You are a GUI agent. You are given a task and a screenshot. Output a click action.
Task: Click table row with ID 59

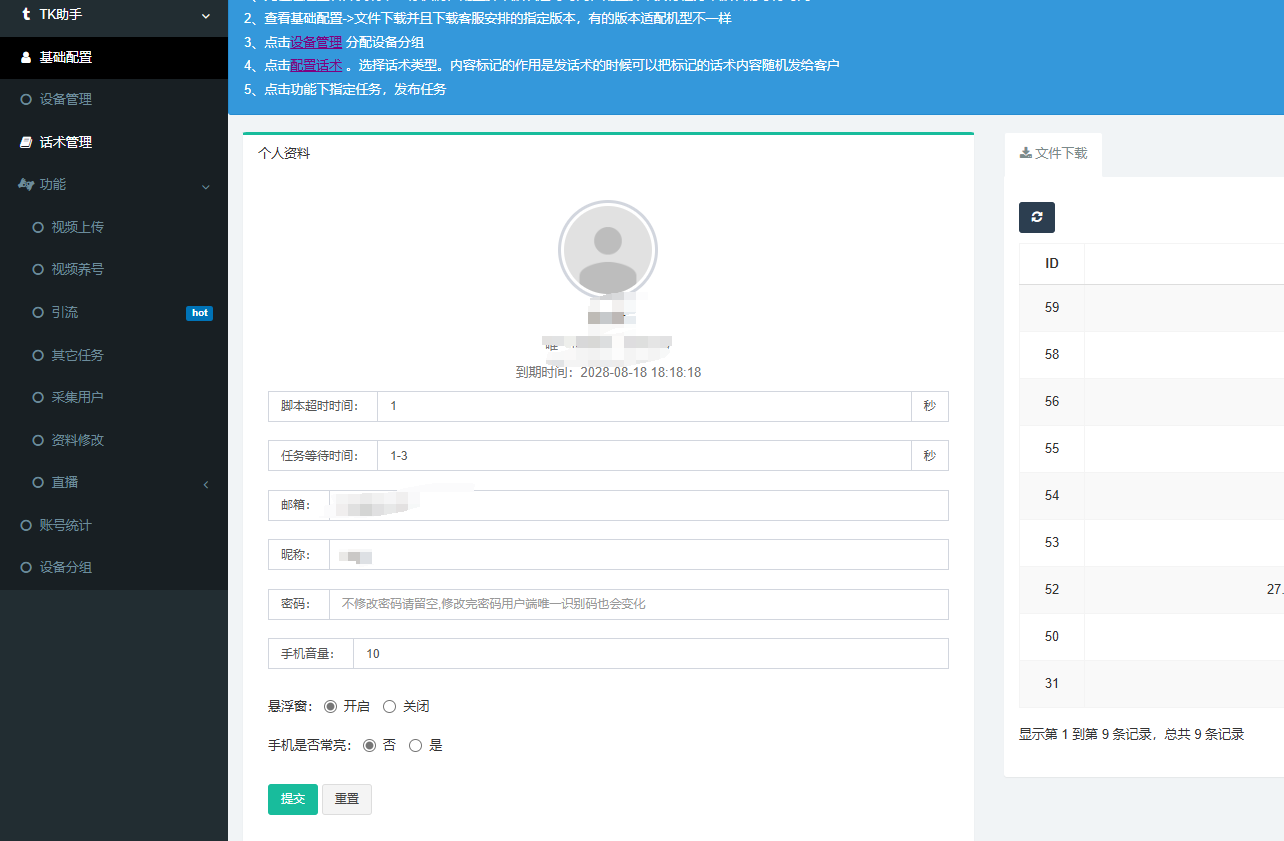click(x=1152, y=307)
